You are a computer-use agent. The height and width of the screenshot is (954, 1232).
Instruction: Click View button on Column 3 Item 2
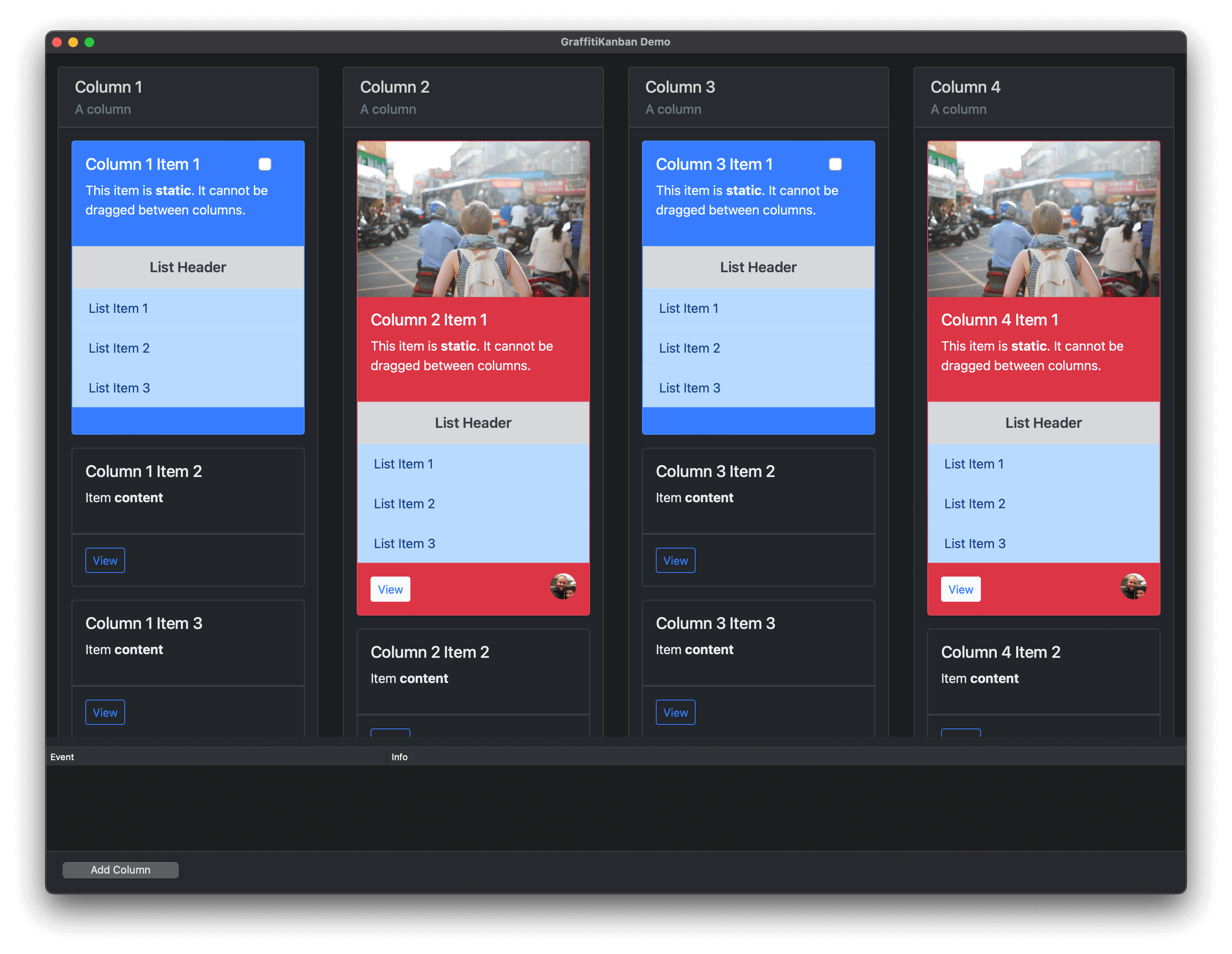(x=675, y=560)
